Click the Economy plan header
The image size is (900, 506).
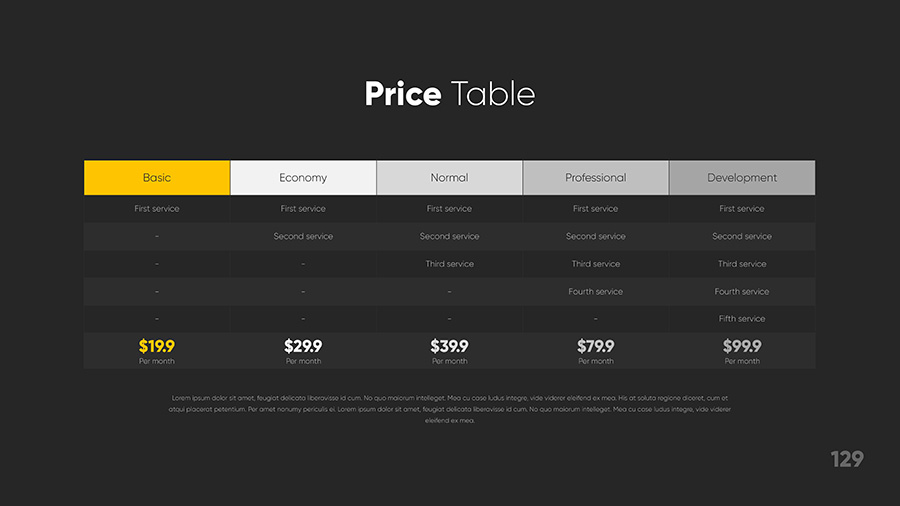pos(303,178)
